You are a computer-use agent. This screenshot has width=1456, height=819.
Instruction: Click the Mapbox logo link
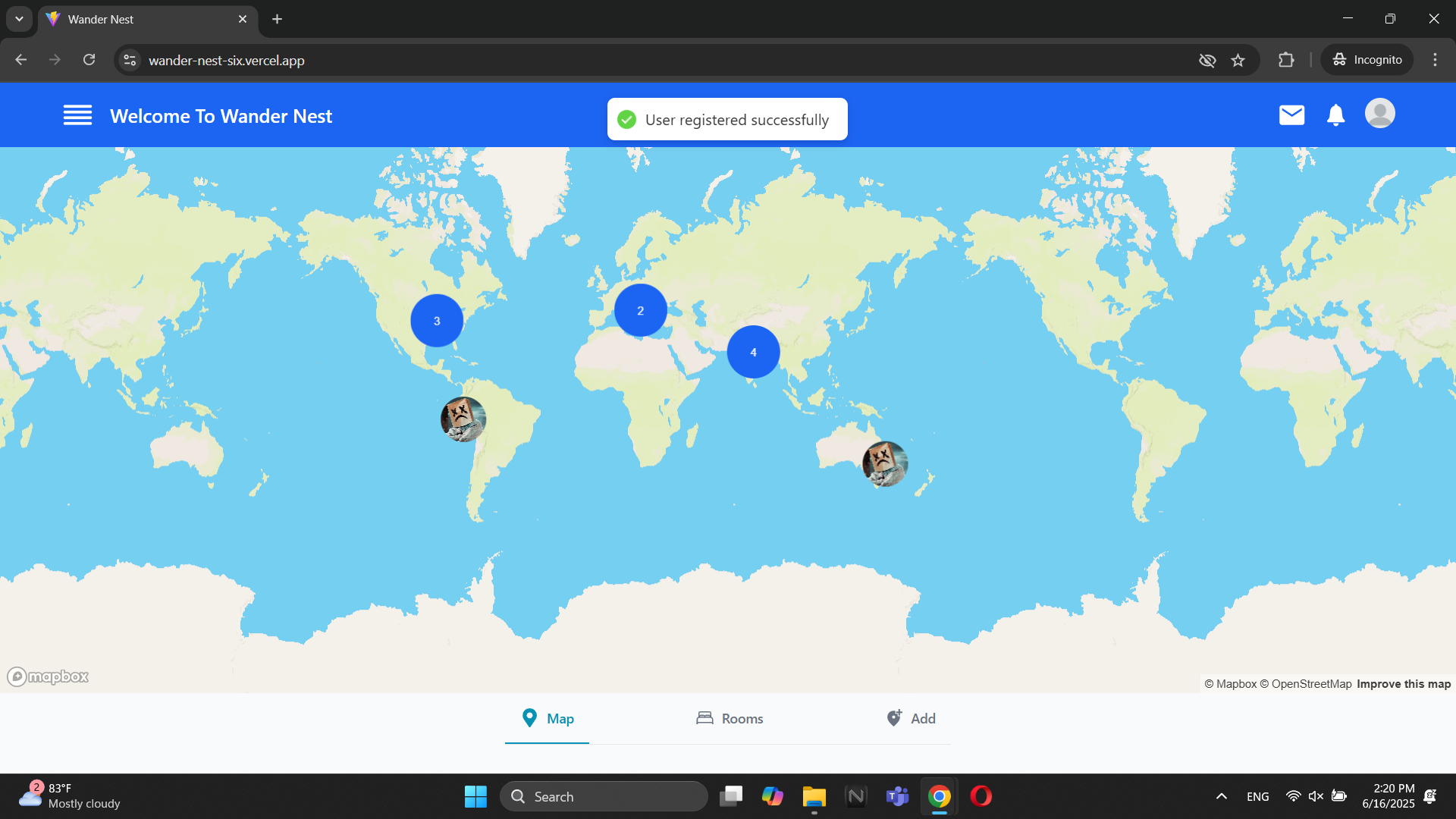click(x=48, y=676)
